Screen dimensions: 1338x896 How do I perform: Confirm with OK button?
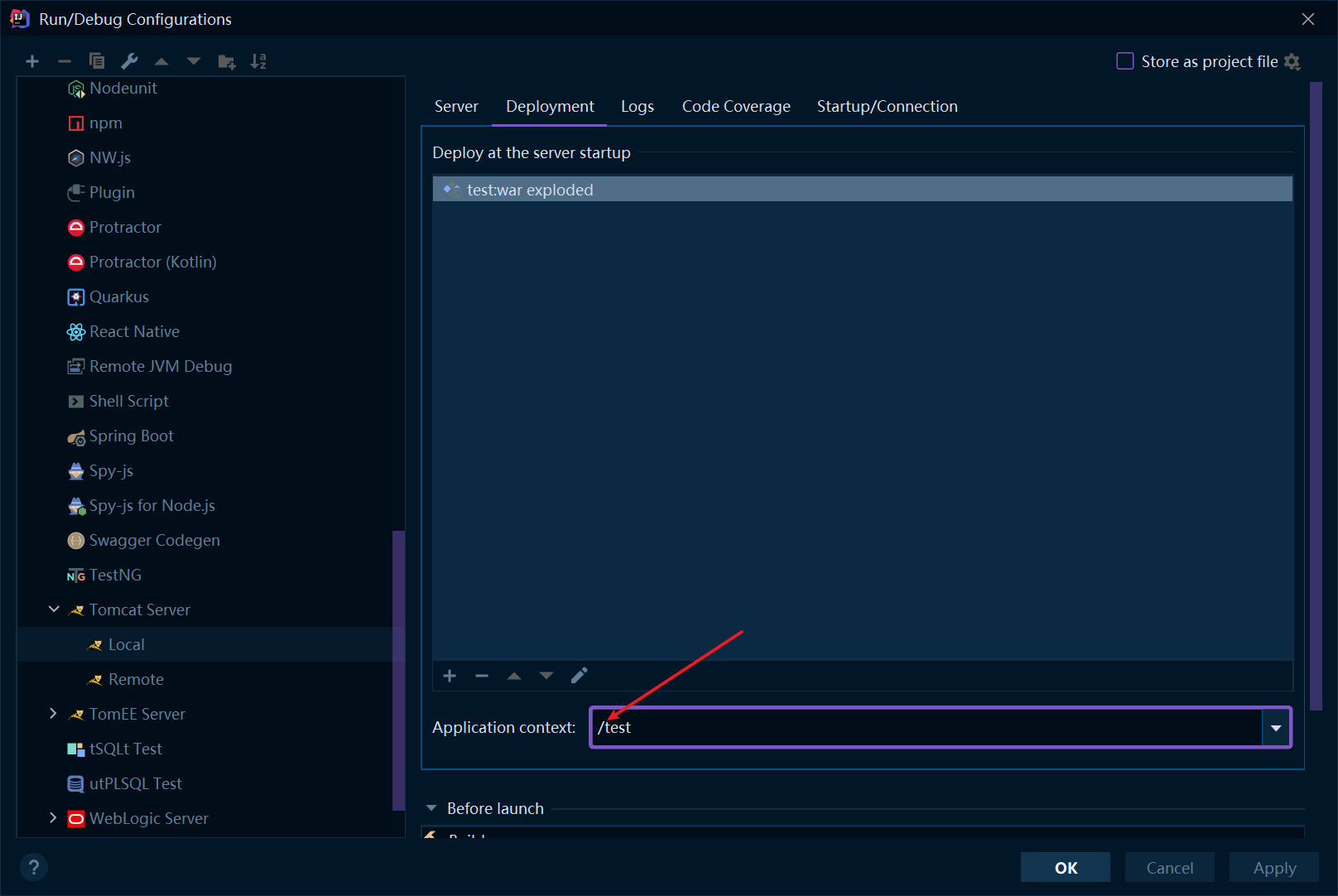coord(1066,867)
